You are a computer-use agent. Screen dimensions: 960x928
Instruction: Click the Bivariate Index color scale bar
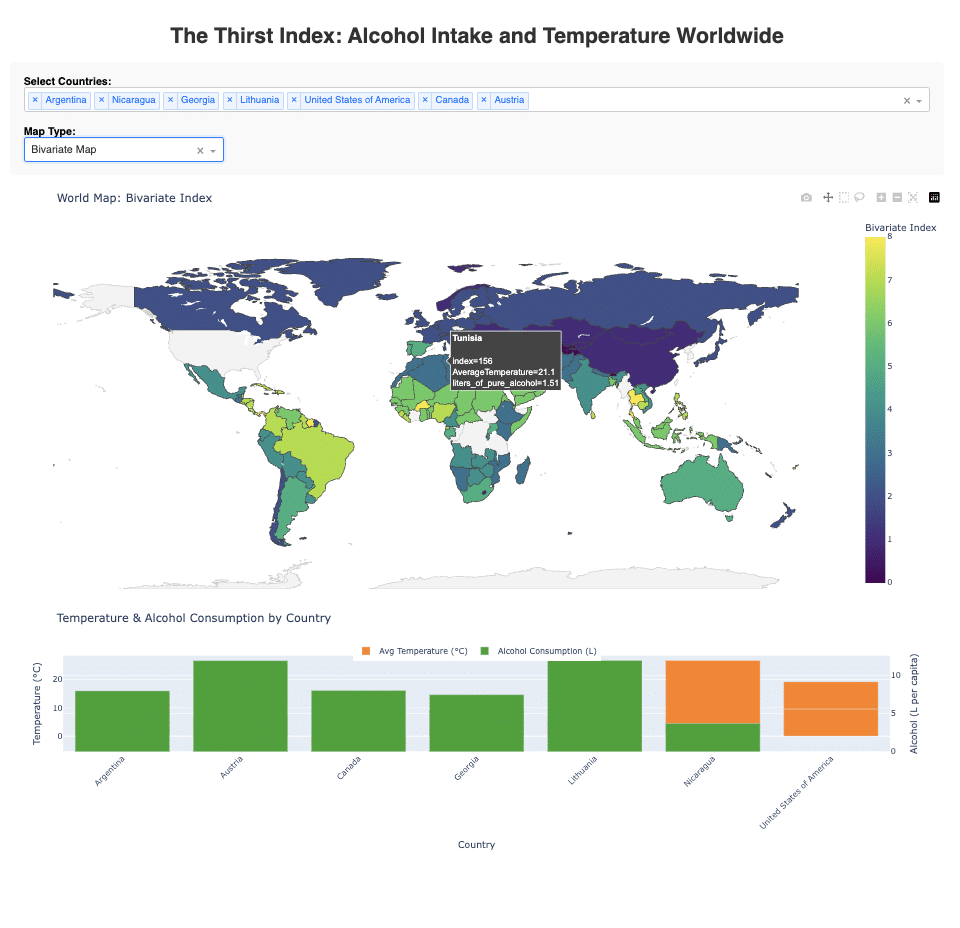click(875, 408)
